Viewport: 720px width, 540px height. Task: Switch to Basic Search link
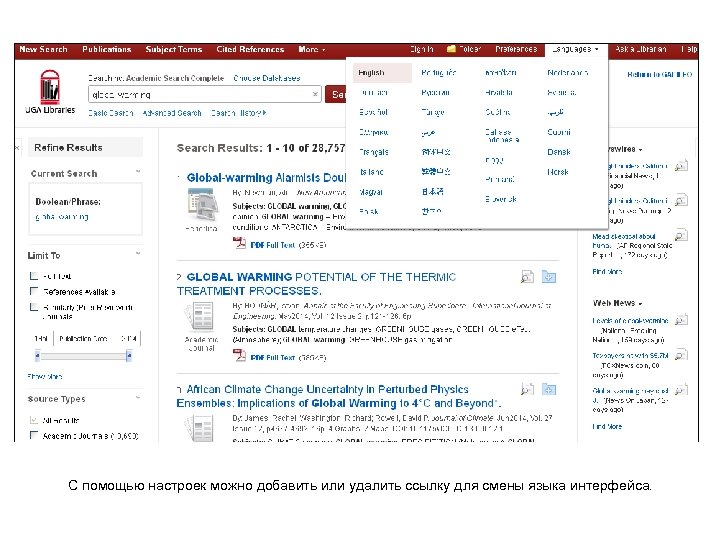111,112
